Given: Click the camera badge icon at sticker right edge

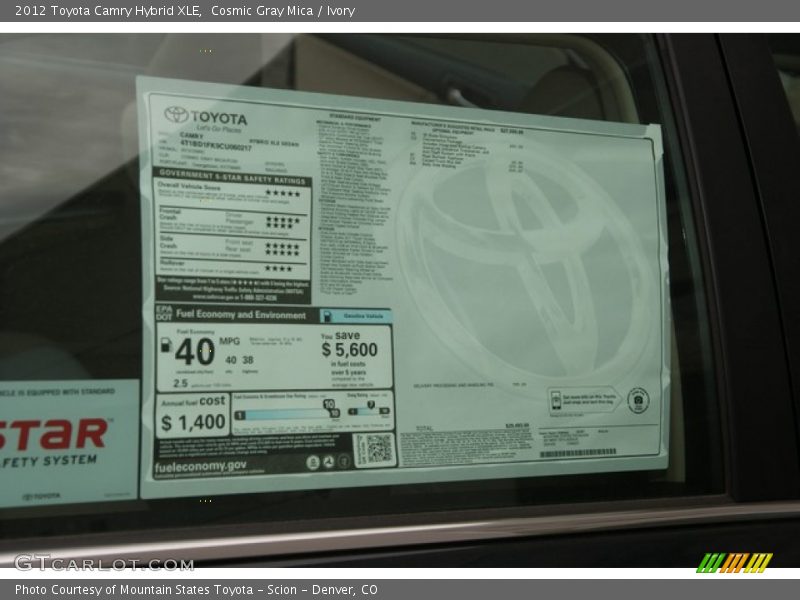Looking at the screenshot, I should 637,398.
